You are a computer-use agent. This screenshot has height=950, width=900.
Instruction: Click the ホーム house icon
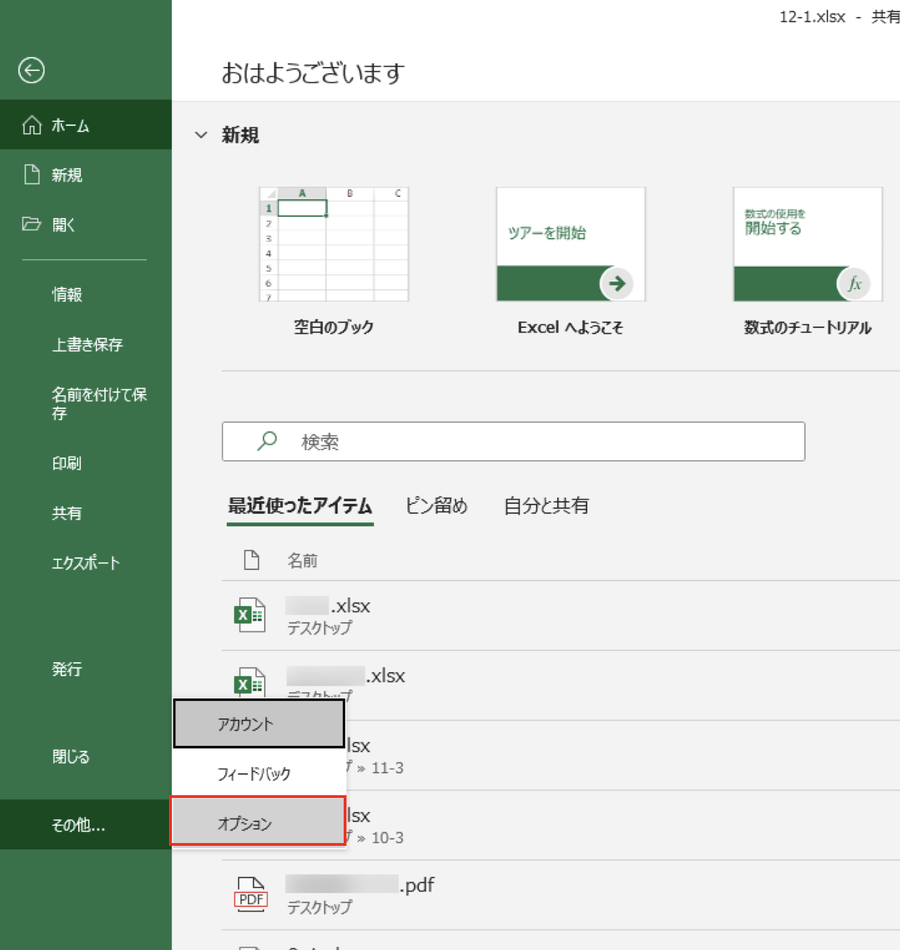[32, 125]
